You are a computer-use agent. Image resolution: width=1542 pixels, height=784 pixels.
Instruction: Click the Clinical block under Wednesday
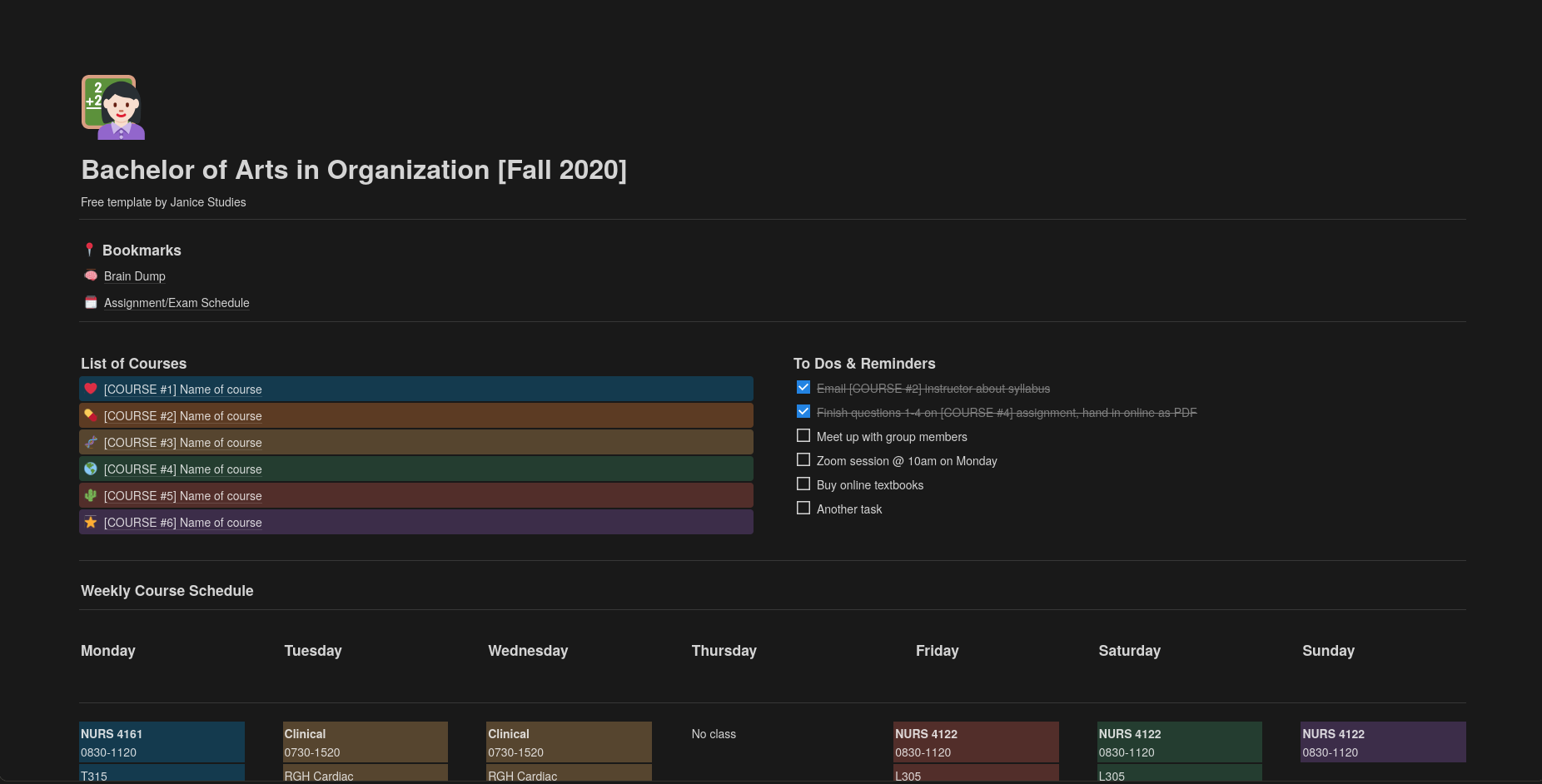570,742
